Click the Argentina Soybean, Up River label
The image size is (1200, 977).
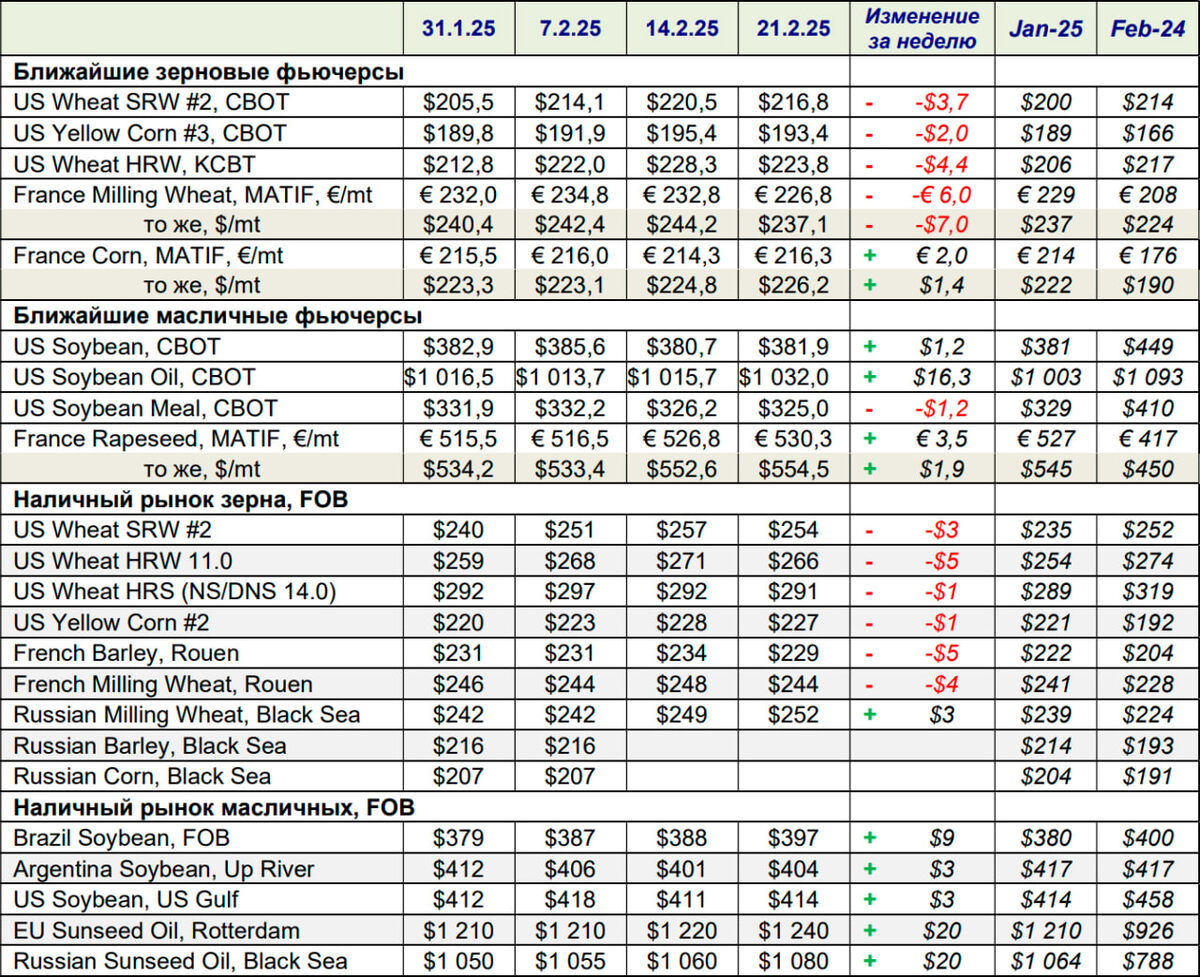click(x=163, y=868)
